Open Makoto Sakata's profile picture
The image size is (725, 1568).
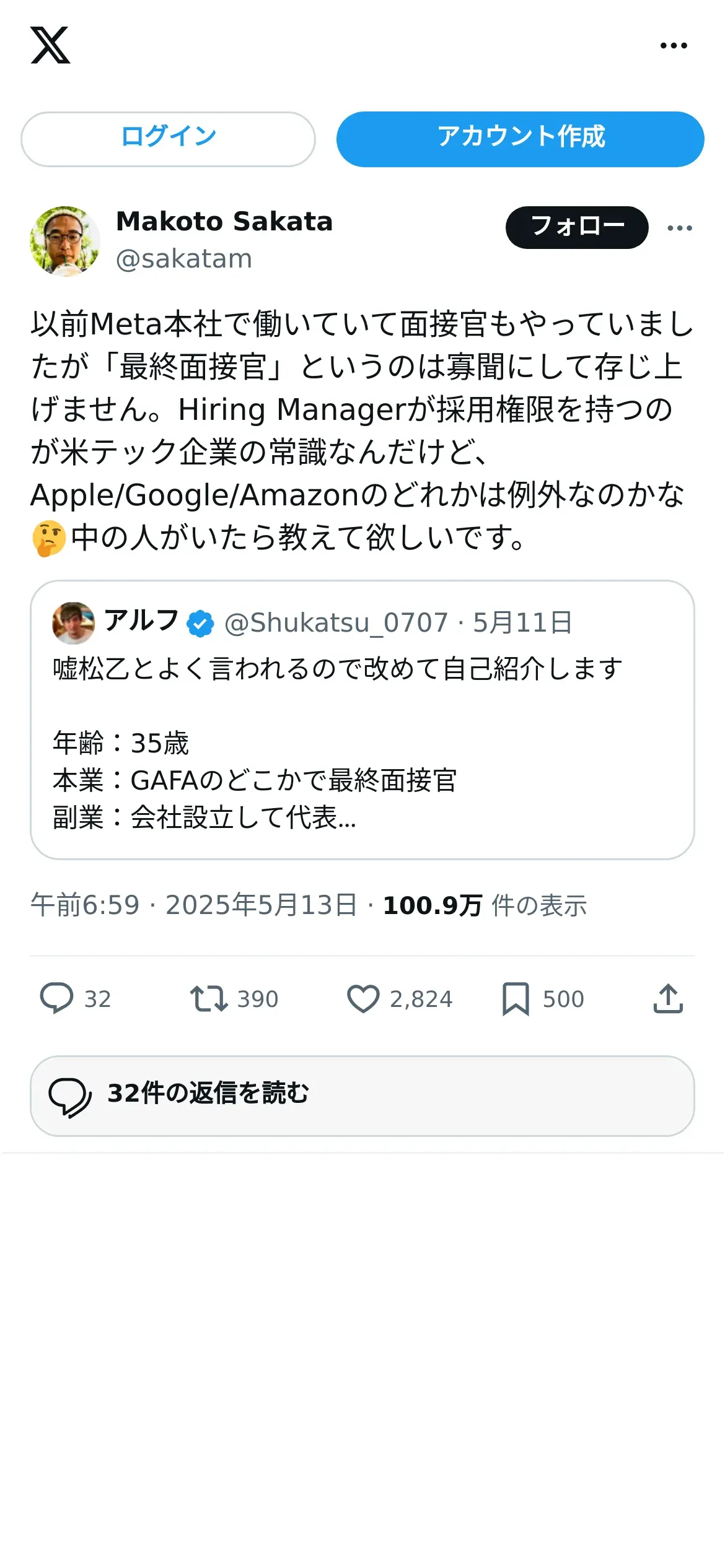point(65,241)
